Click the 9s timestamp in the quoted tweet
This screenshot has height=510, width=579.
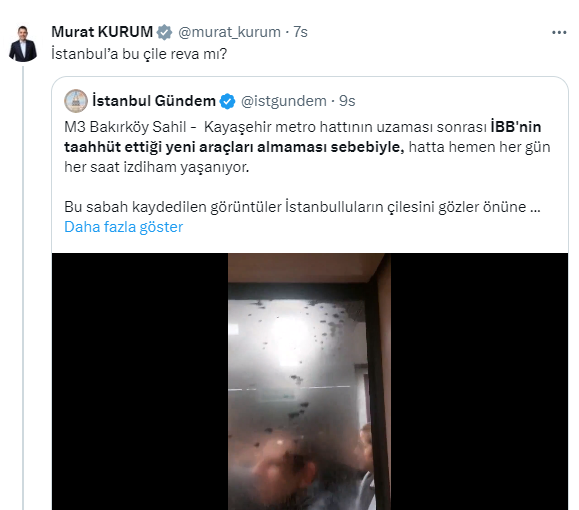click(x=347, y=101)
